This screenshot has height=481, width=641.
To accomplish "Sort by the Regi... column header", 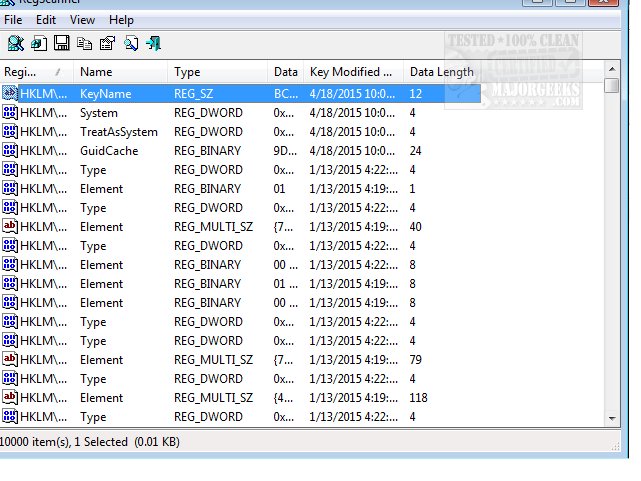I will click(x=36, y=72).
